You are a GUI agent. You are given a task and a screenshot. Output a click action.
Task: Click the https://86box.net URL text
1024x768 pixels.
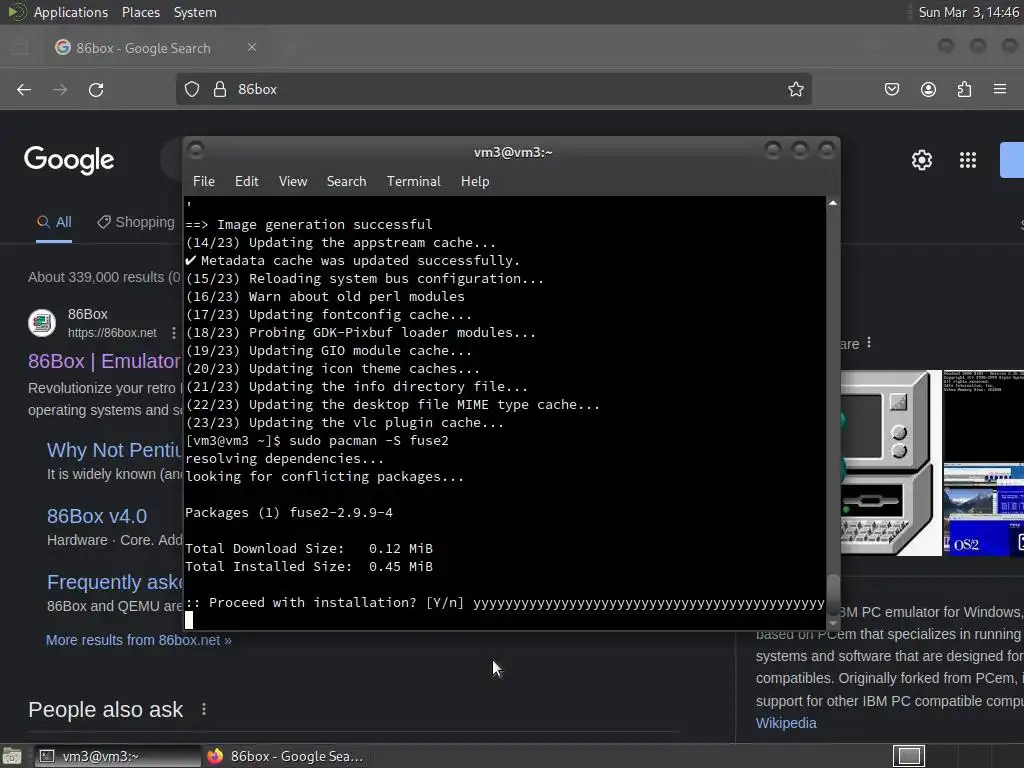click(x=112, y=333)
